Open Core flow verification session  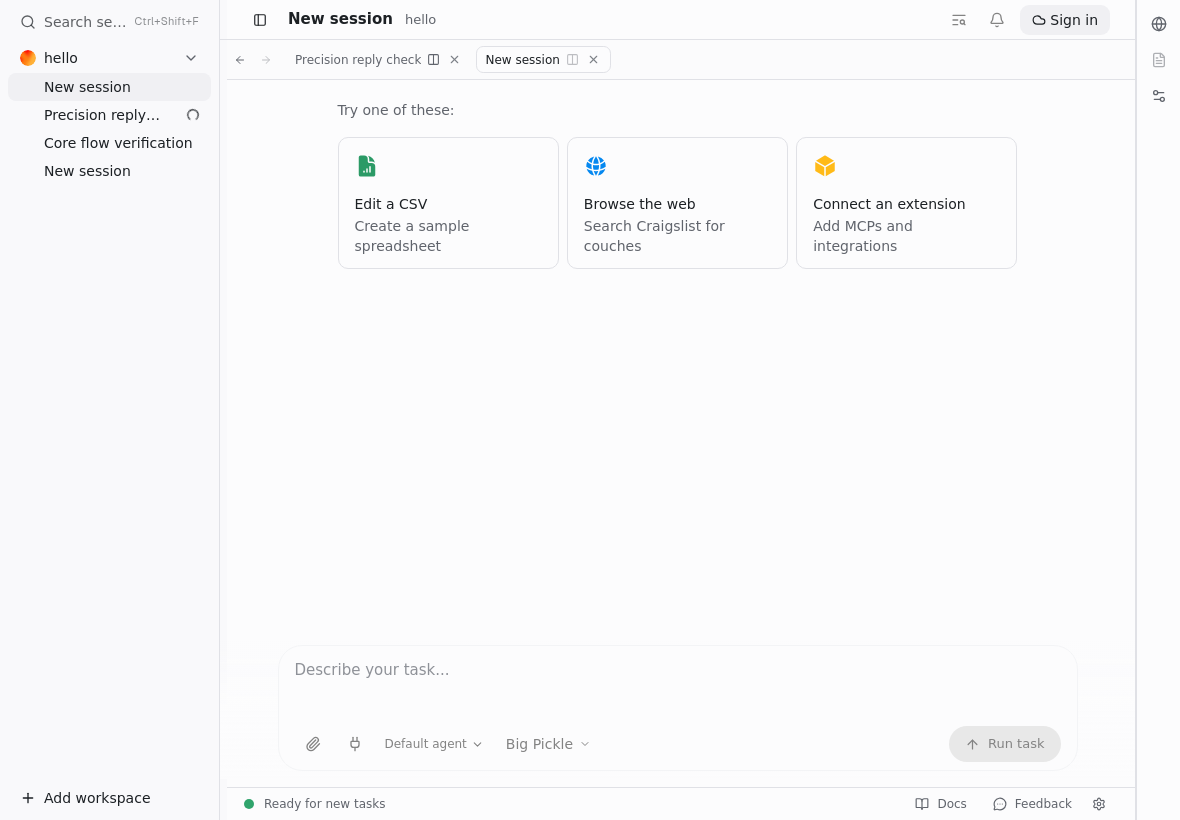click(x=109, y=143)
